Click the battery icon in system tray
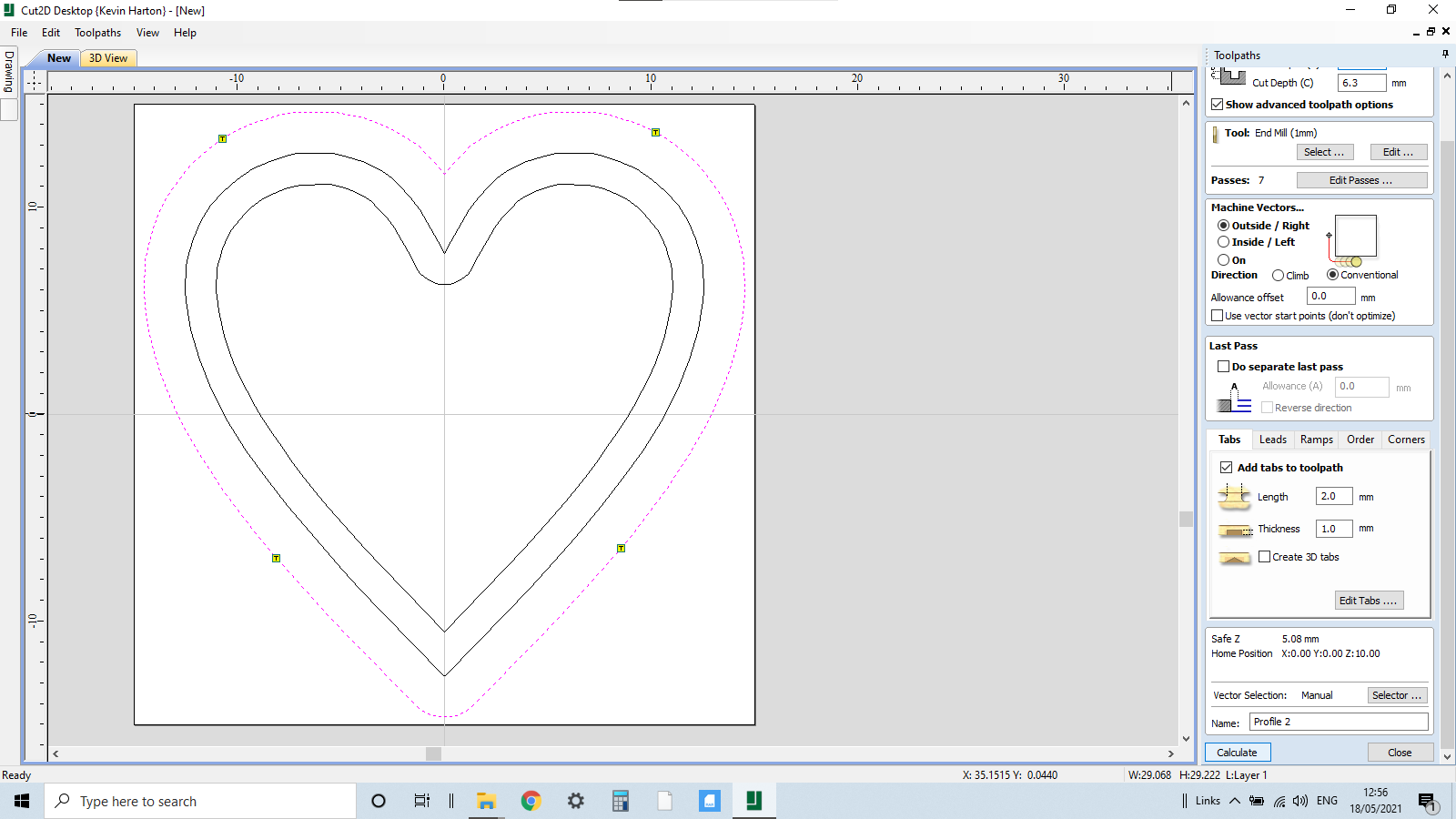Image resolution: width=1456 pixels, height=819 pixels. pyautogui.click(x=1257, y=801)
